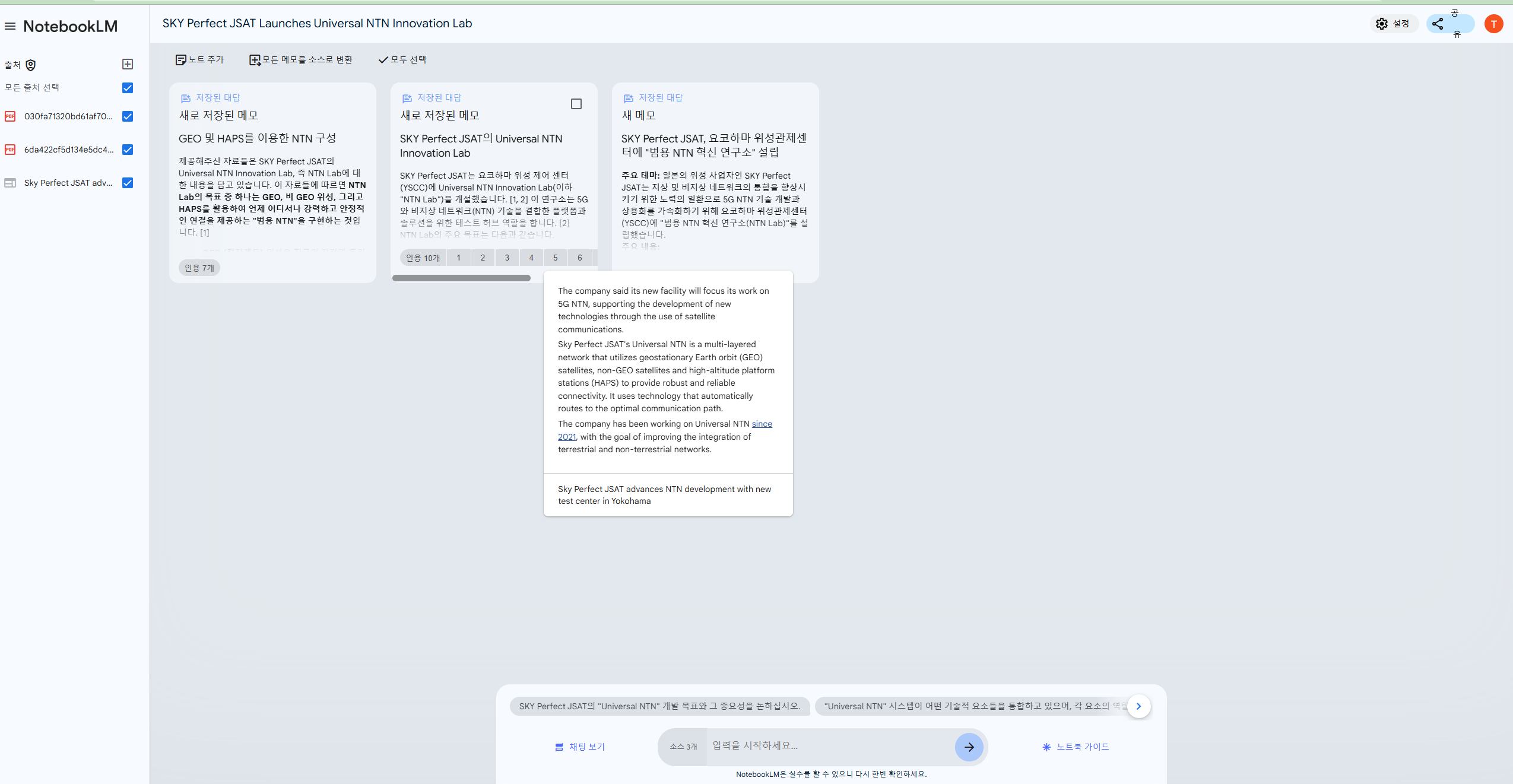1513x784 pixels.
Task: Open the hamburger menu beside NotebookLM
Action: point(10,26)
